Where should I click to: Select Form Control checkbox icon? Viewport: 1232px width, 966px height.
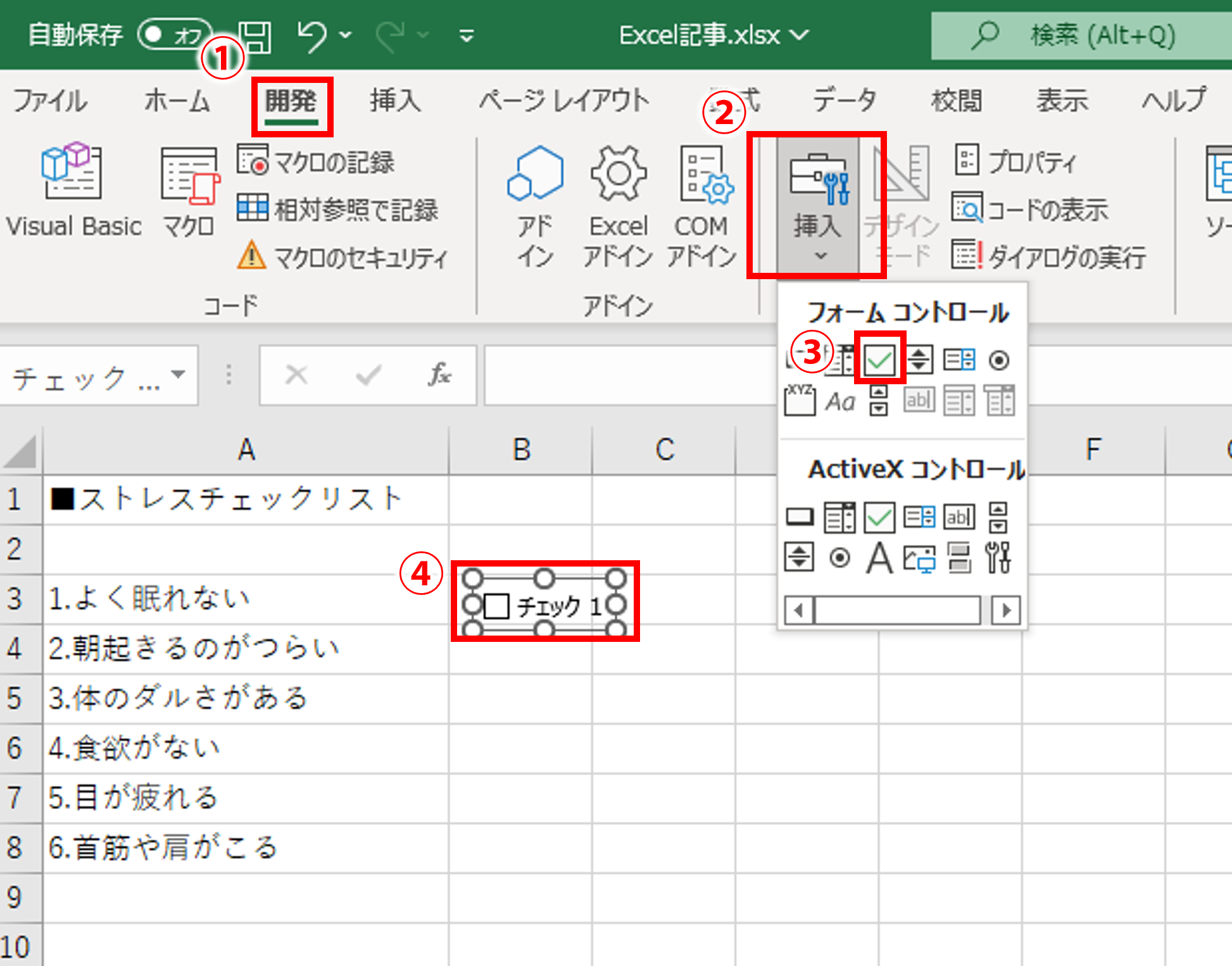coord(879,360)
